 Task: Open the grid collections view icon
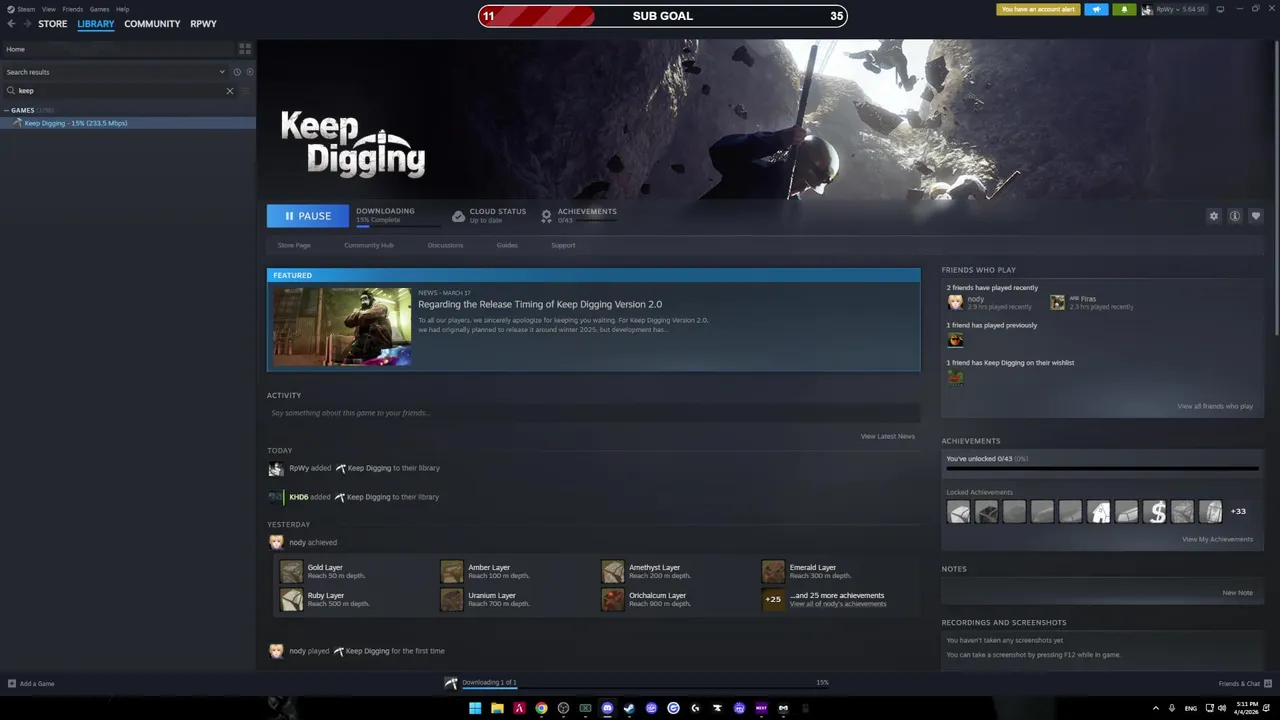[x=245, y=49]
